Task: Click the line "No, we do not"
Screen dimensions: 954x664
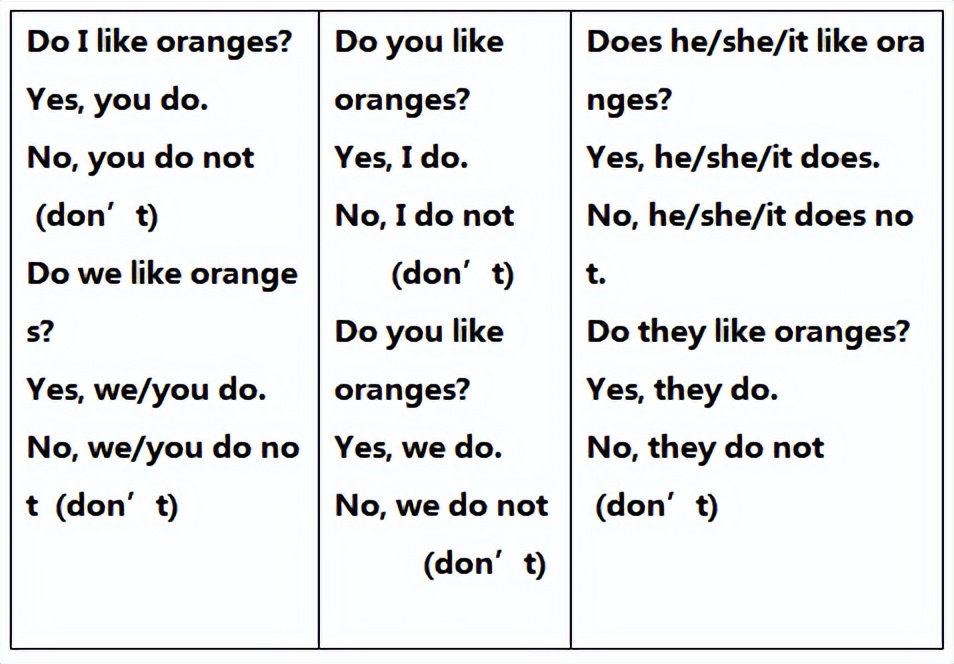Action: pyautogui.click(x=441, y=506)
